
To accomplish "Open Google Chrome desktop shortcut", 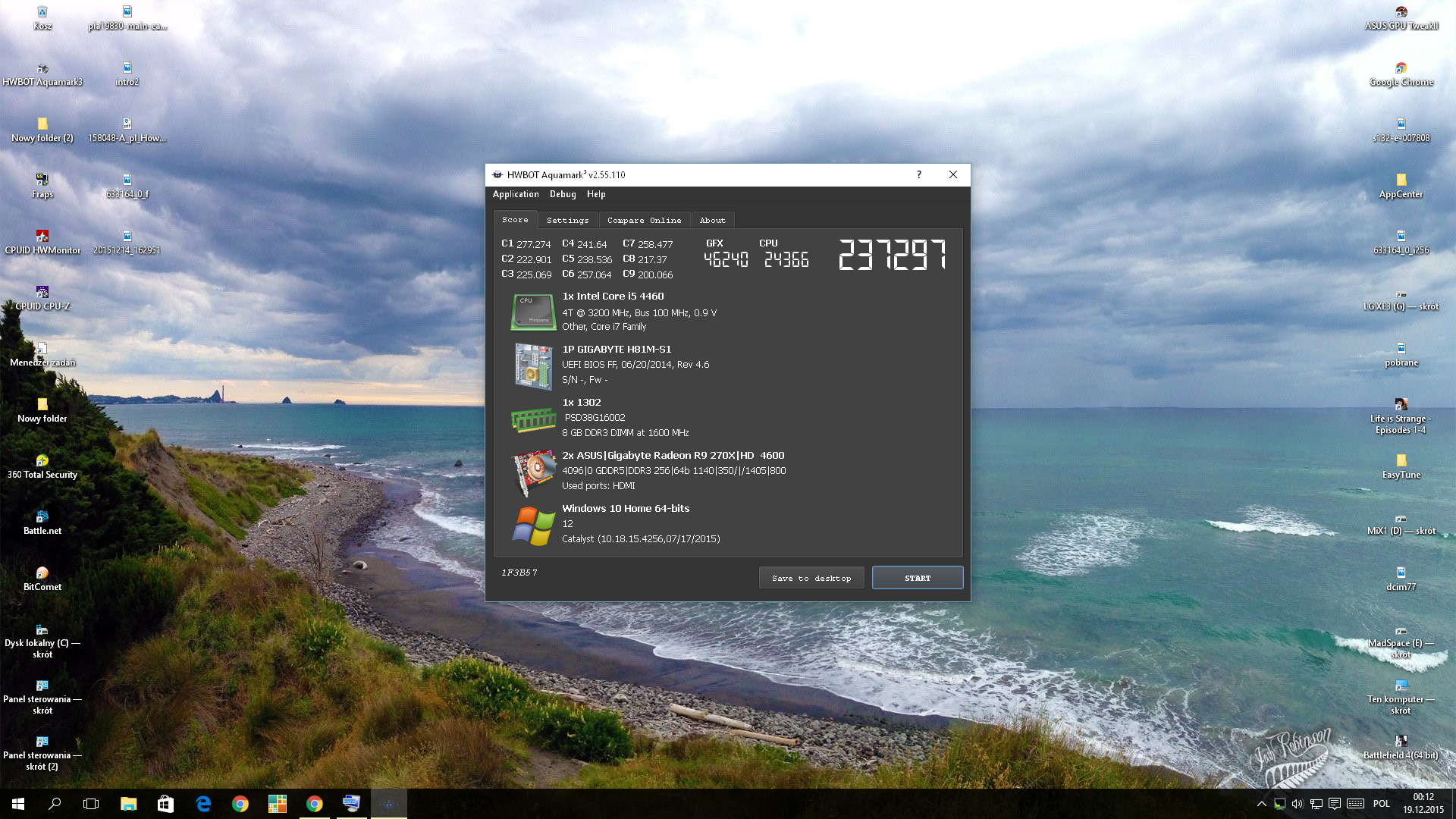I will [x=1401, y=74].
